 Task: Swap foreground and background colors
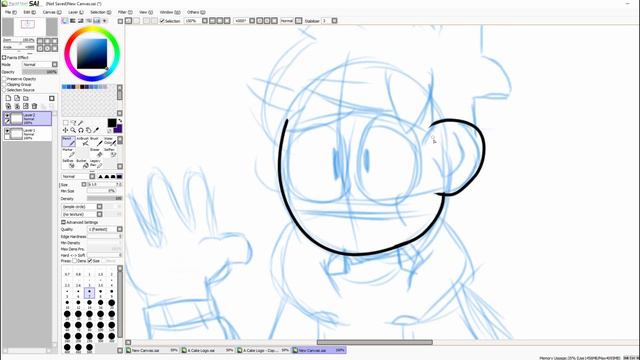pos(120,121)
